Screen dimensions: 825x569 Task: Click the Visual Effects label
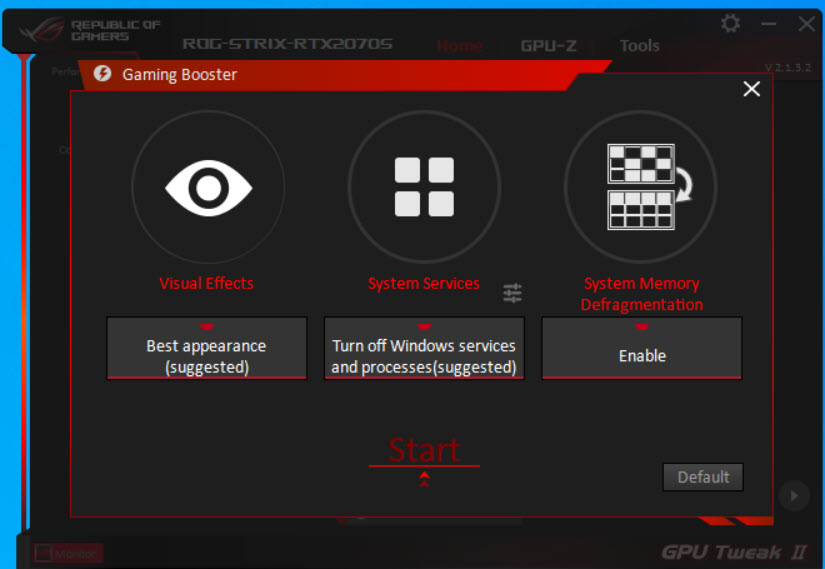pos(206,283)
